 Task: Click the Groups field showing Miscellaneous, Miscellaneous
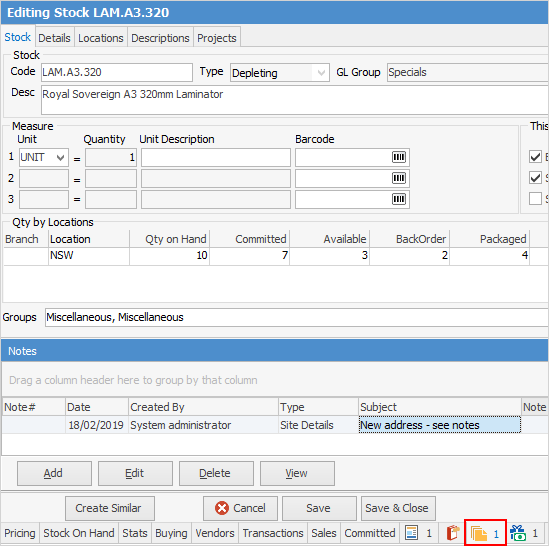(x=296, y=317)
